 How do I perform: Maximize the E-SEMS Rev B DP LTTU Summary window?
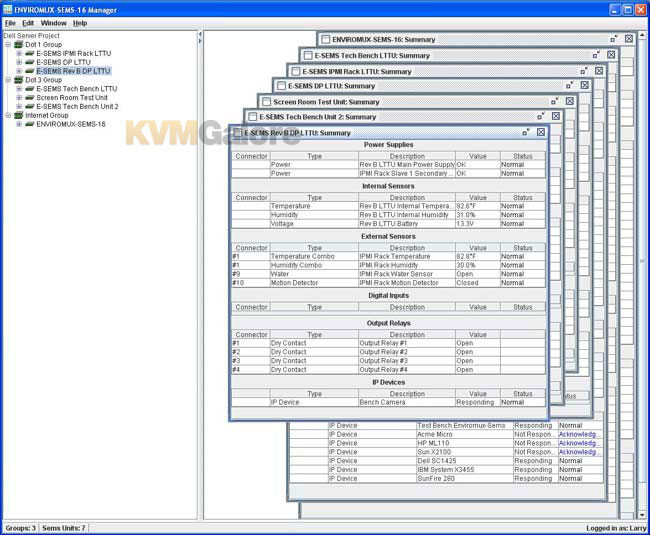pyautogui.click(x=526, y=132)
